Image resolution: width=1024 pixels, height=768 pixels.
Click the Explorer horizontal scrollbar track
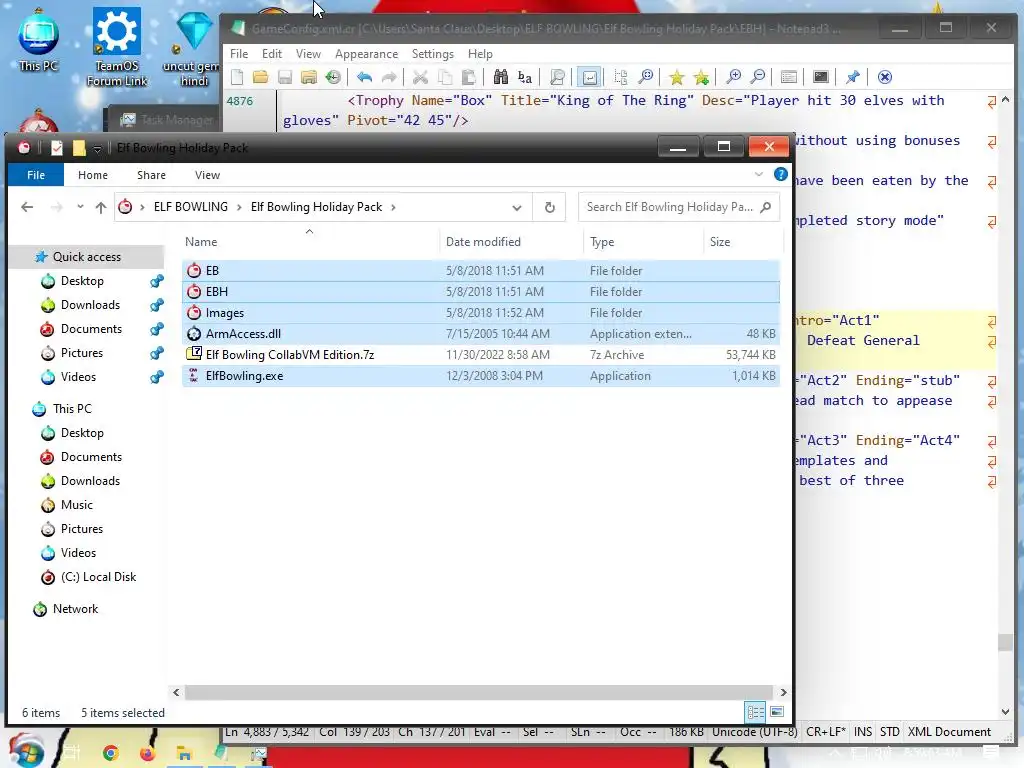pos(481,692)
